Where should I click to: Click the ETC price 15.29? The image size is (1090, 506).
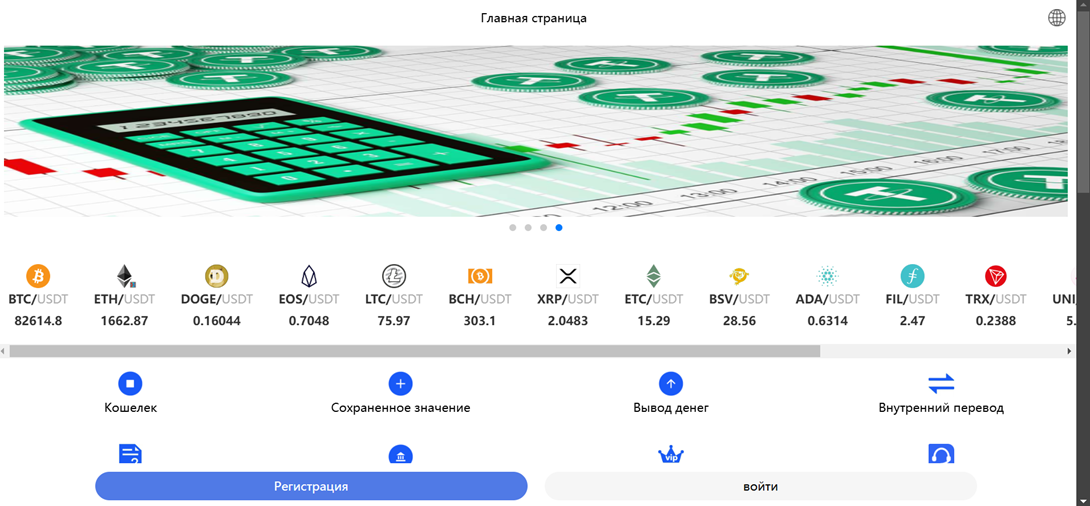653,321
